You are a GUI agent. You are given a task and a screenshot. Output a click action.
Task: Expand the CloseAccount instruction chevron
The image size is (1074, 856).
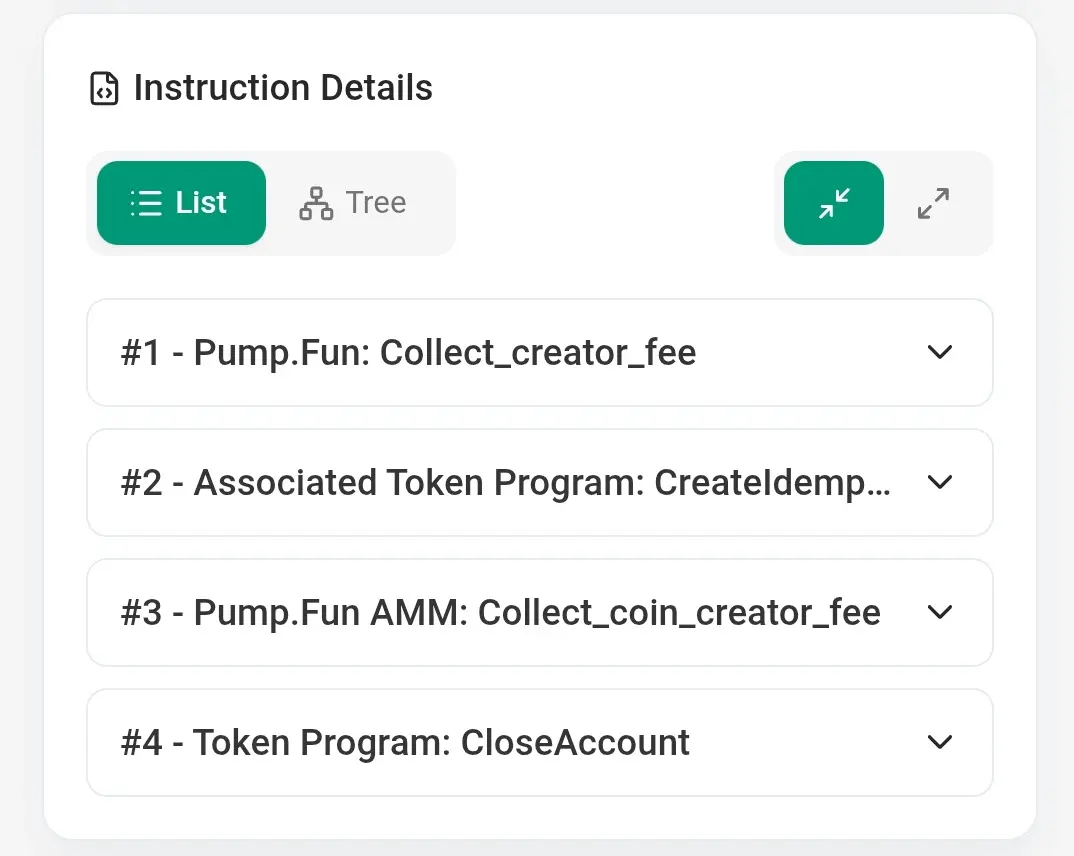[939, 742]
